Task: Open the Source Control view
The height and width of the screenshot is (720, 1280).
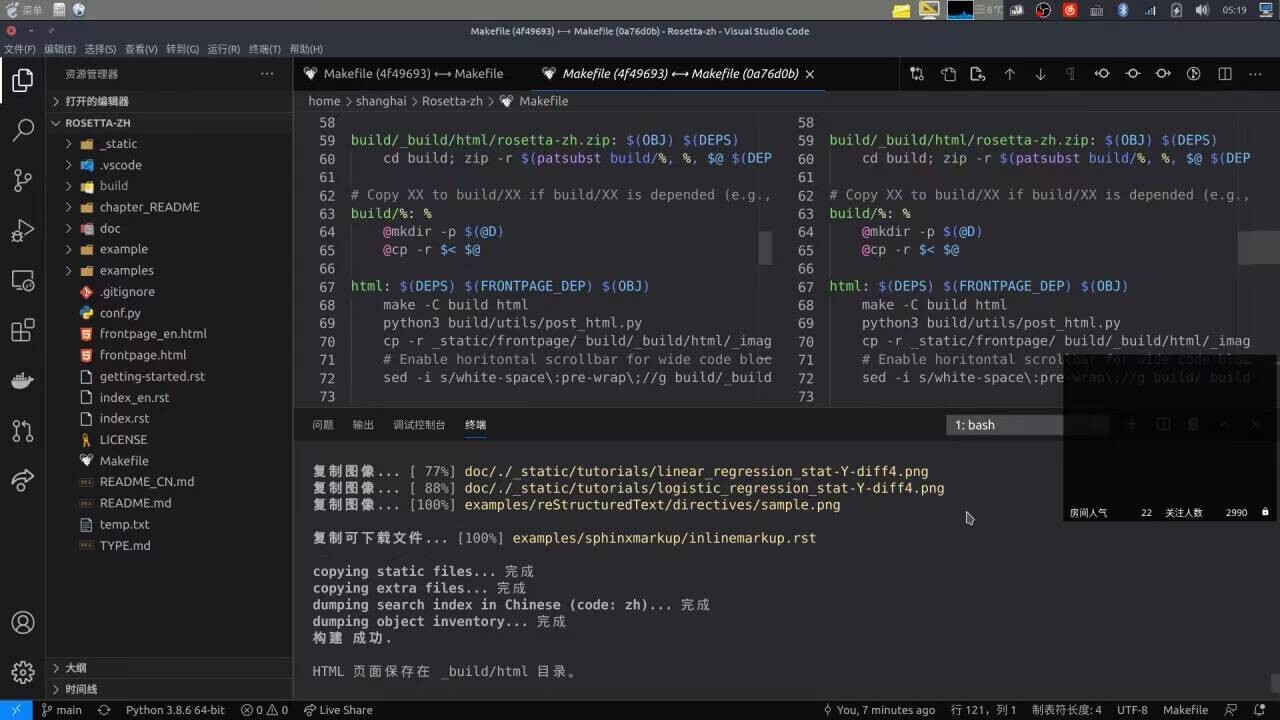Action: [x=22, y=181]
